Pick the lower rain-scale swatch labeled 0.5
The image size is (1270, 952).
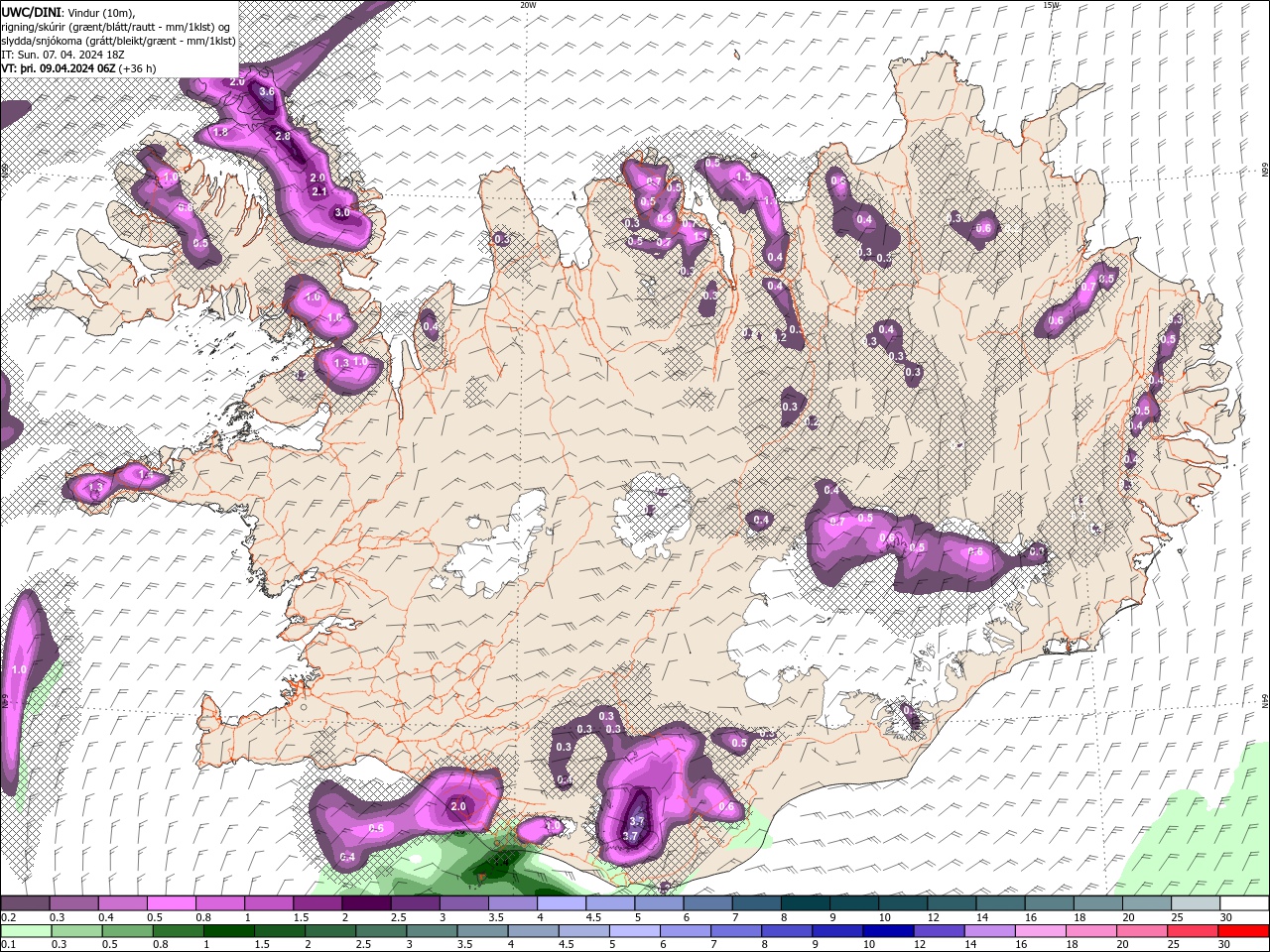click(x=127, y=931)
